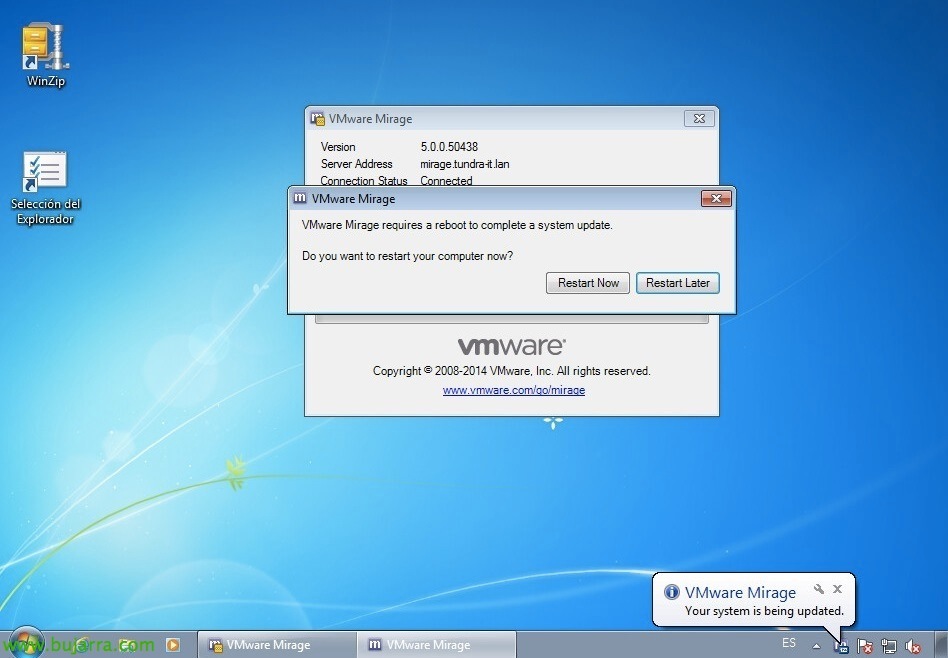The width and height of the screenshot is (948, 658).
Task: Launch Windows Media Player from the taskbar
Action: pos(172,645)
